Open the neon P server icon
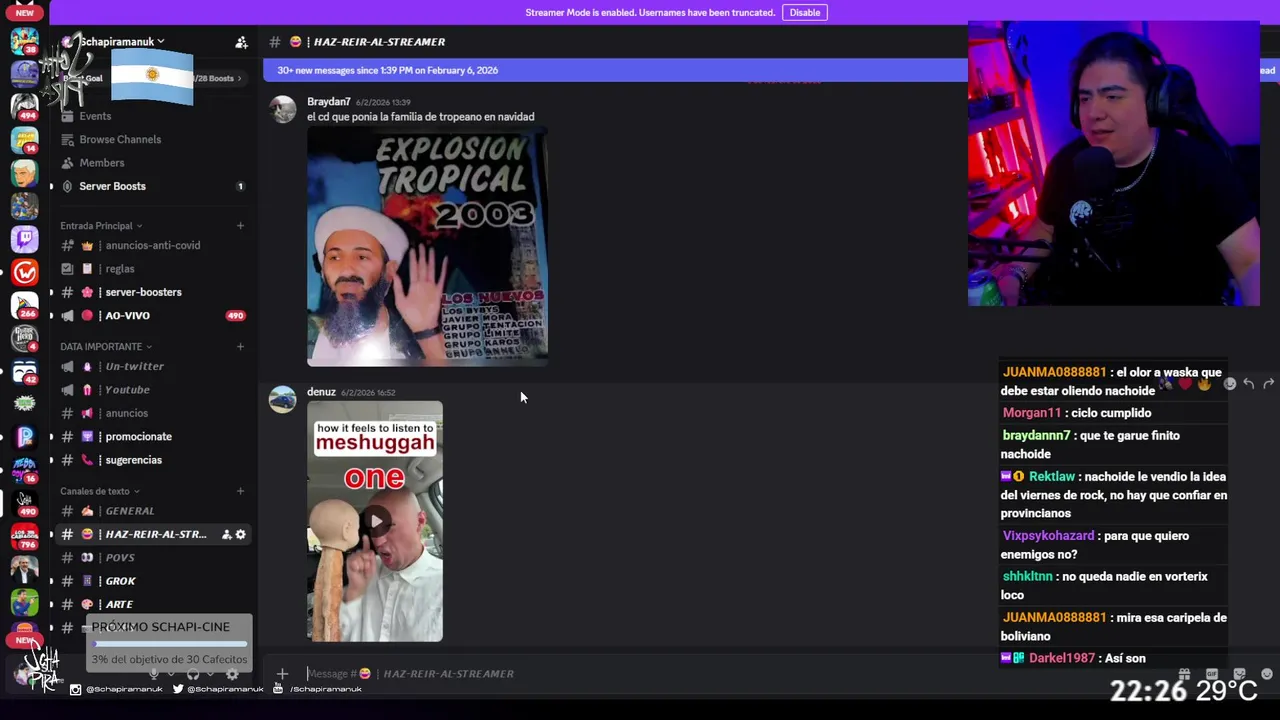This screenshot has width=1280, height=720. pyautogui.click(x=24, y=437)
